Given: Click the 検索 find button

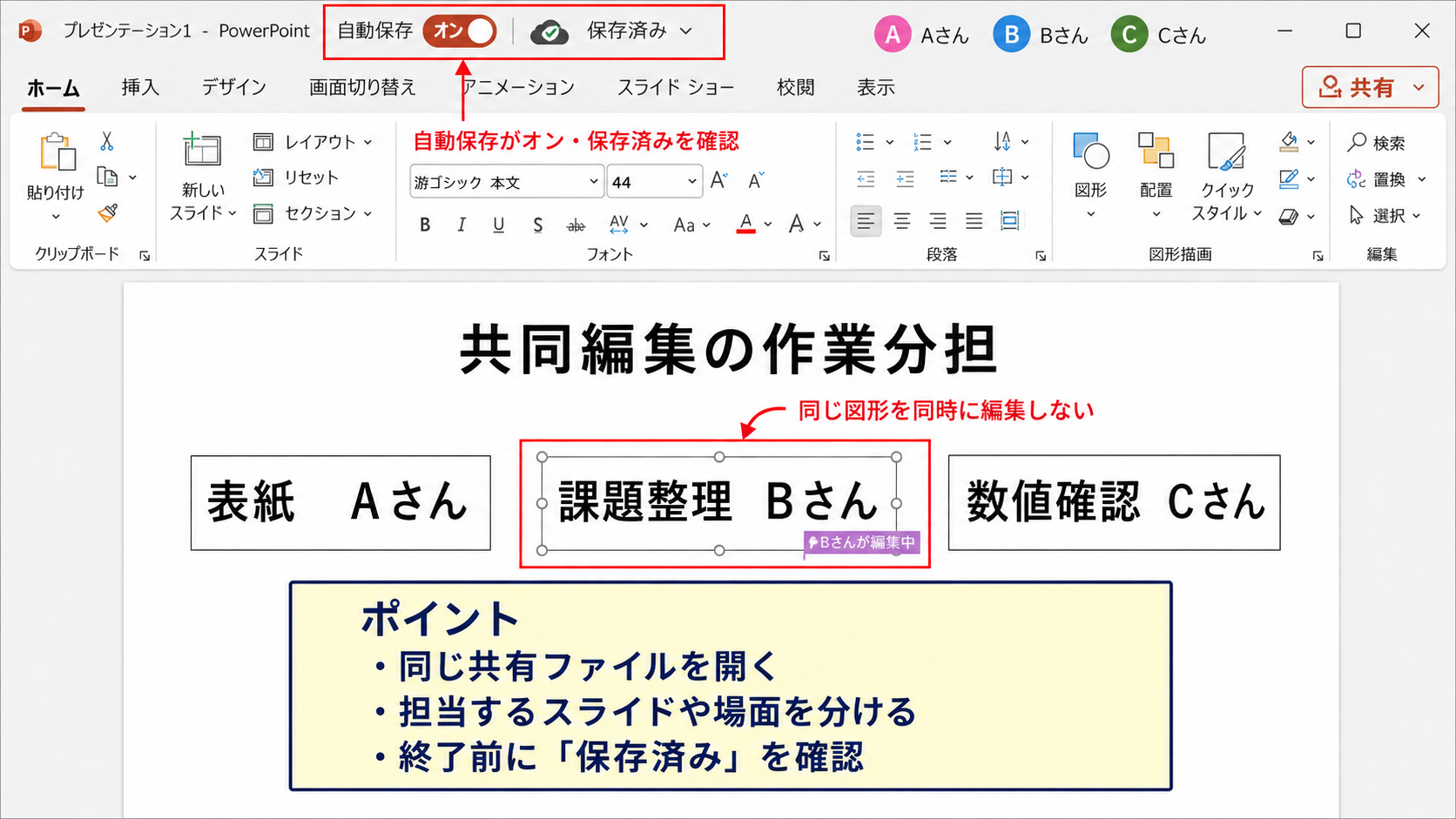Looking at the screenshot, I should (1376, 143).
